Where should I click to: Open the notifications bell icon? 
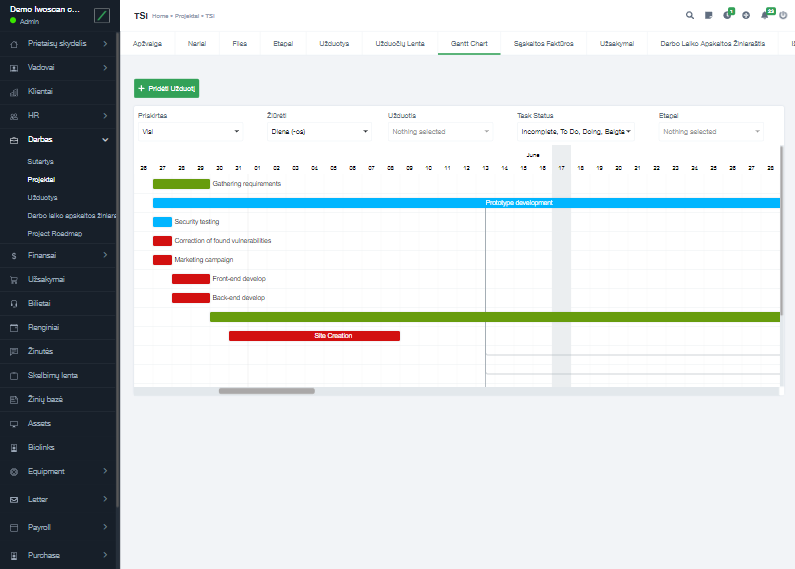click(765, 16)
